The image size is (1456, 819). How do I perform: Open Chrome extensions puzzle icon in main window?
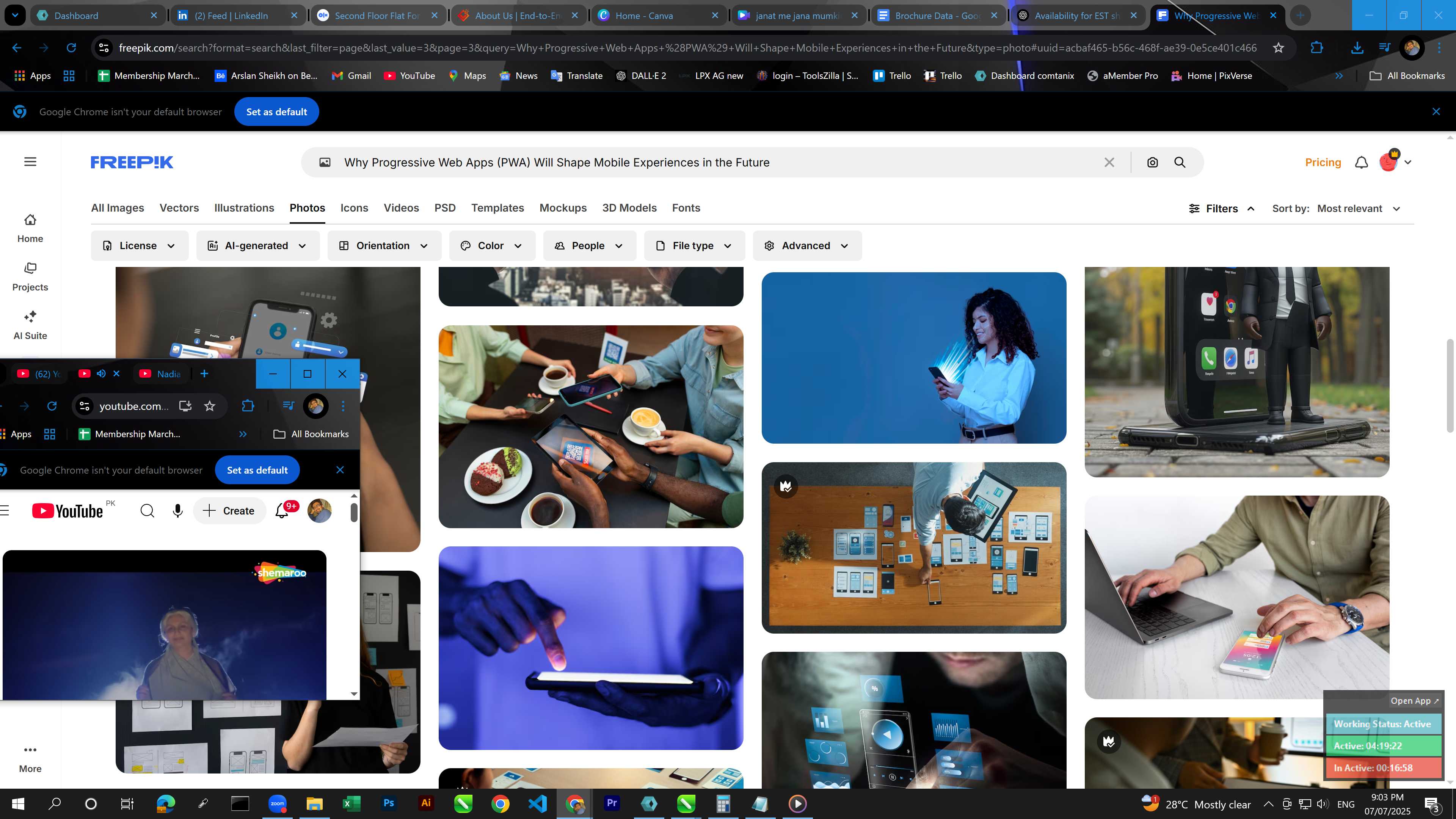(1317, 47)
